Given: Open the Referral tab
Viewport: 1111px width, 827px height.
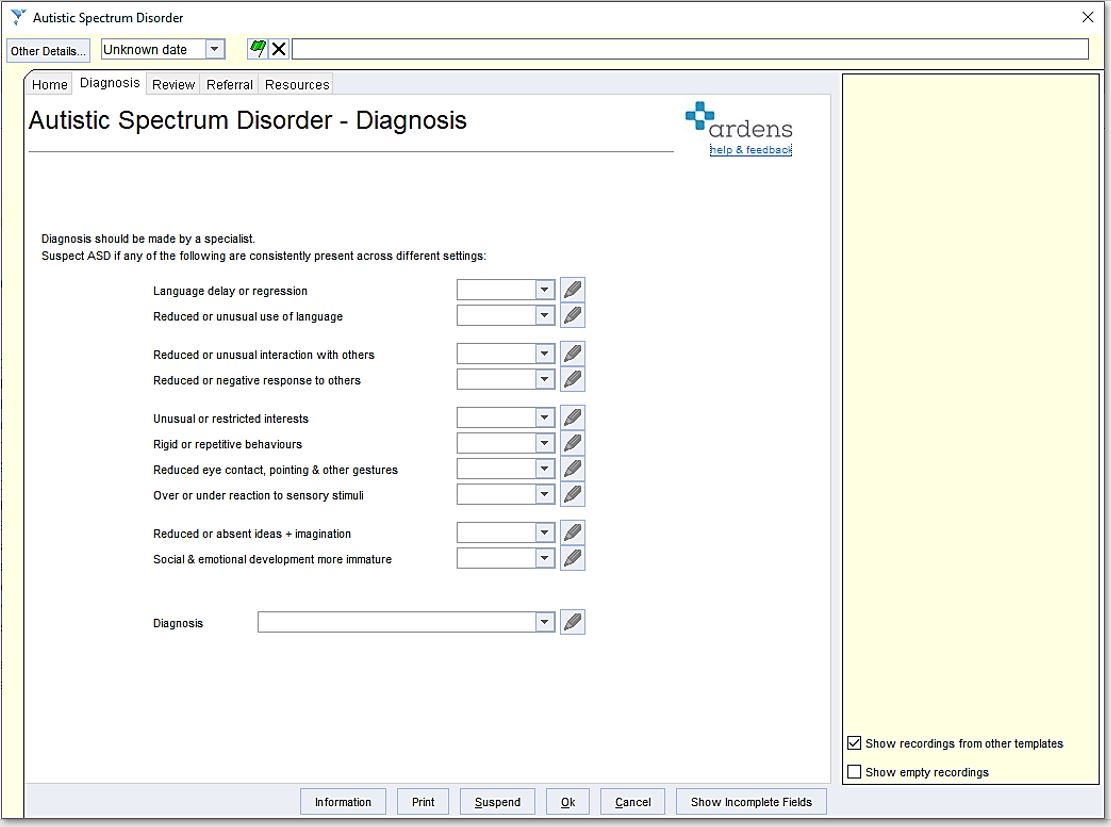Looking at the screenshot, I should (230, 84).
